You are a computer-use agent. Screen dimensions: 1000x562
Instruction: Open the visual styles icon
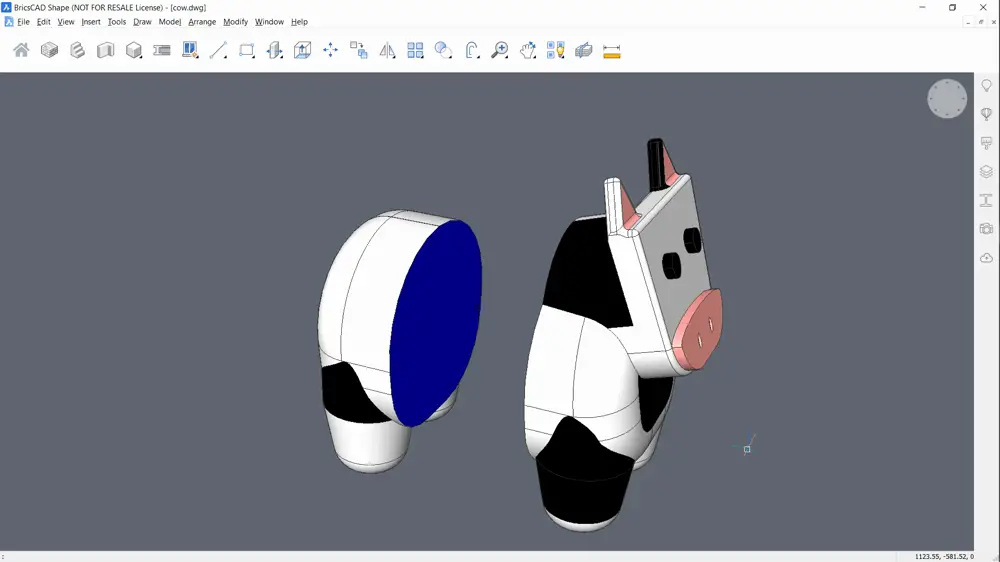tap(584, 50)
